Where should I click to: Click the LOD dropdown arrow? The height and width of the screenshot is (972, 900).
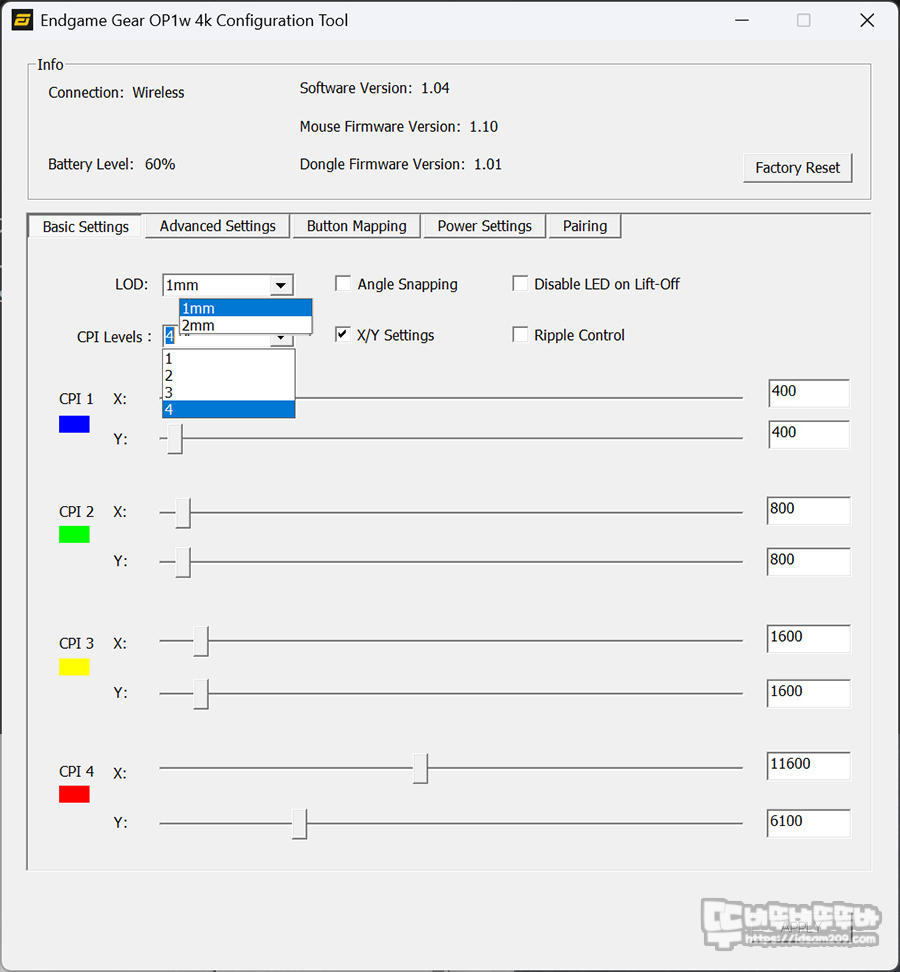click(x=281, y=285)
